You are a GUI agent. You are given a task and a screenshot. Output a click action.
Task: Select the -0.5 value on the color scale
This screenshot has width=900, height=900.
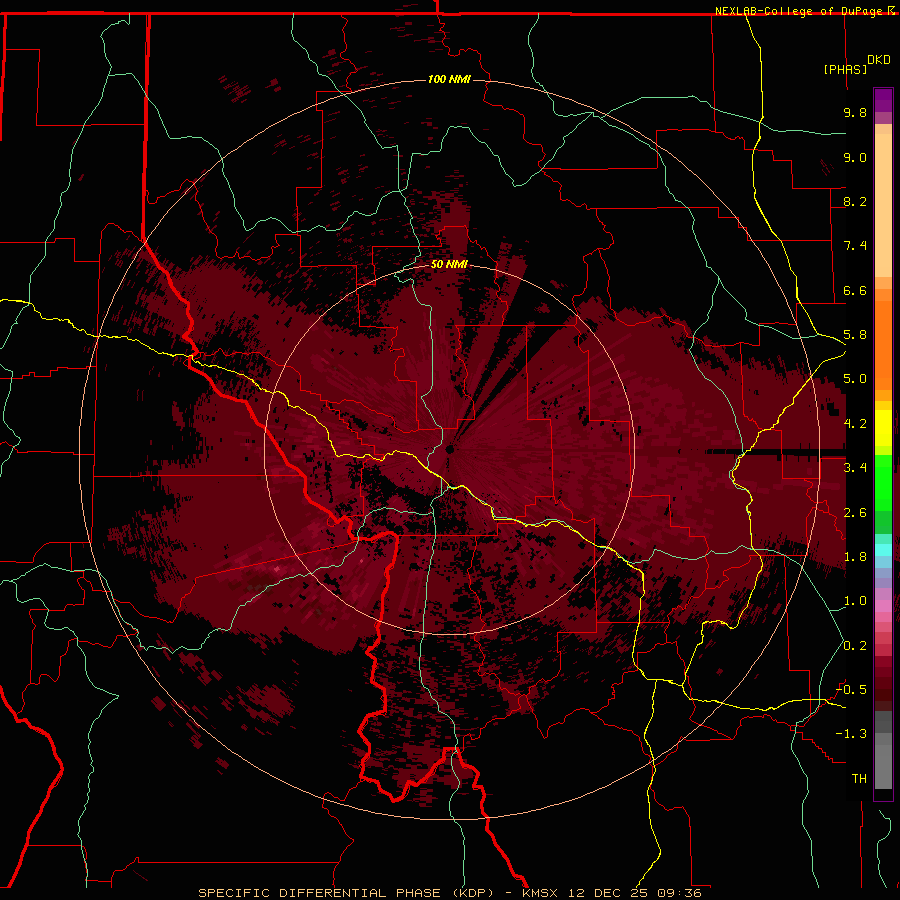click(851, 690)
